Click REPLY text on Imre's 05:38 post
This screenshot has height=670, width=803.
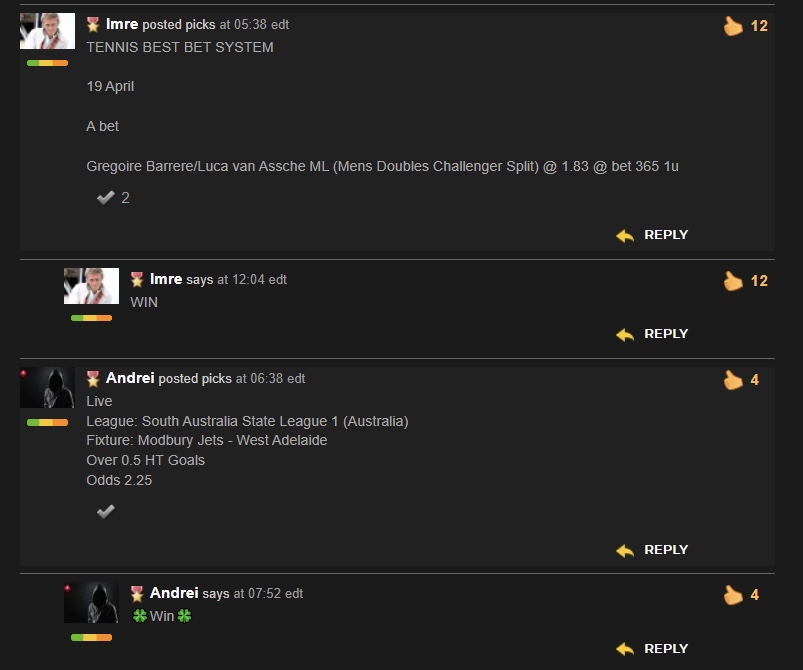(666, 235)
